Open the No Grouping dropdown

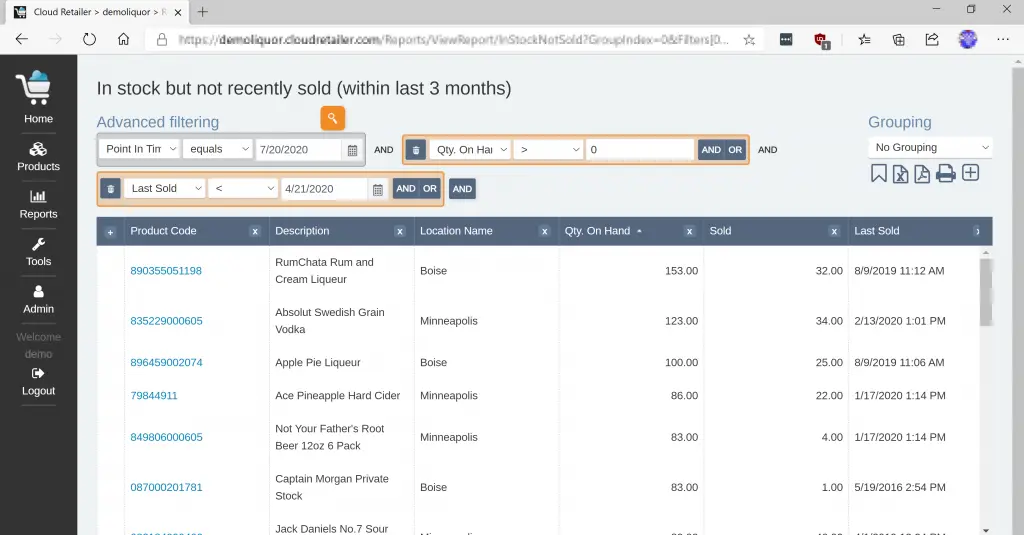(x=930, y=148)
